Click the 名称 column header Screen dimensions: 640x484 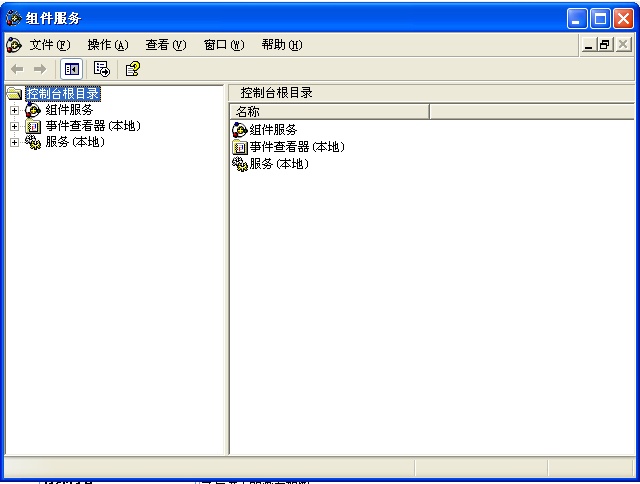point(329,111)
